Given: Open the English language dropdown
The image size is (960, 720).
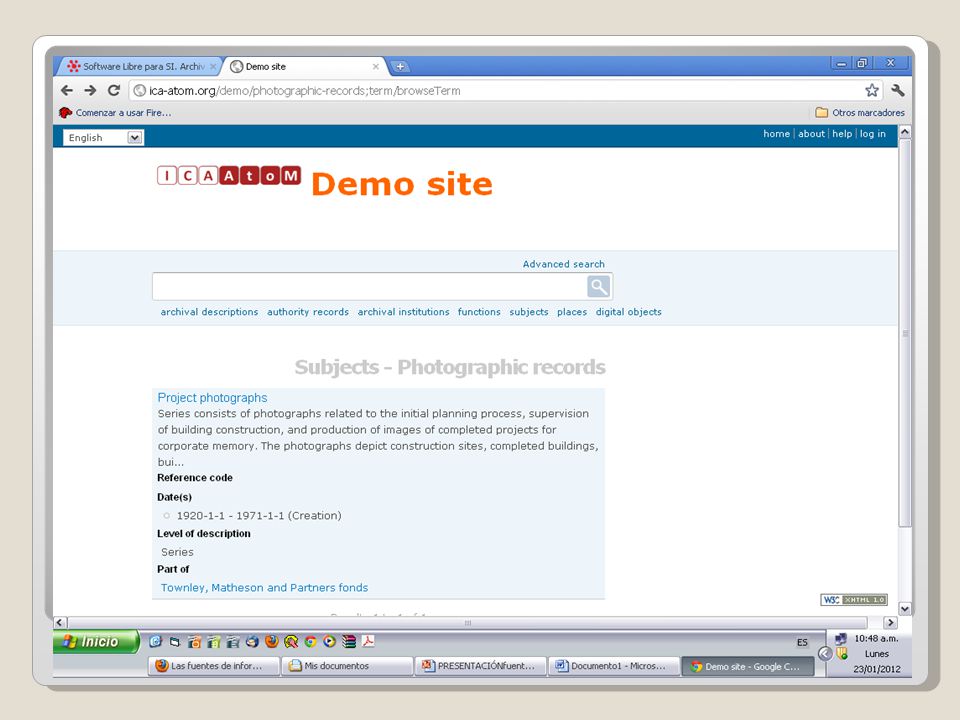Looking at the screenshot, I should click(103, 138).
